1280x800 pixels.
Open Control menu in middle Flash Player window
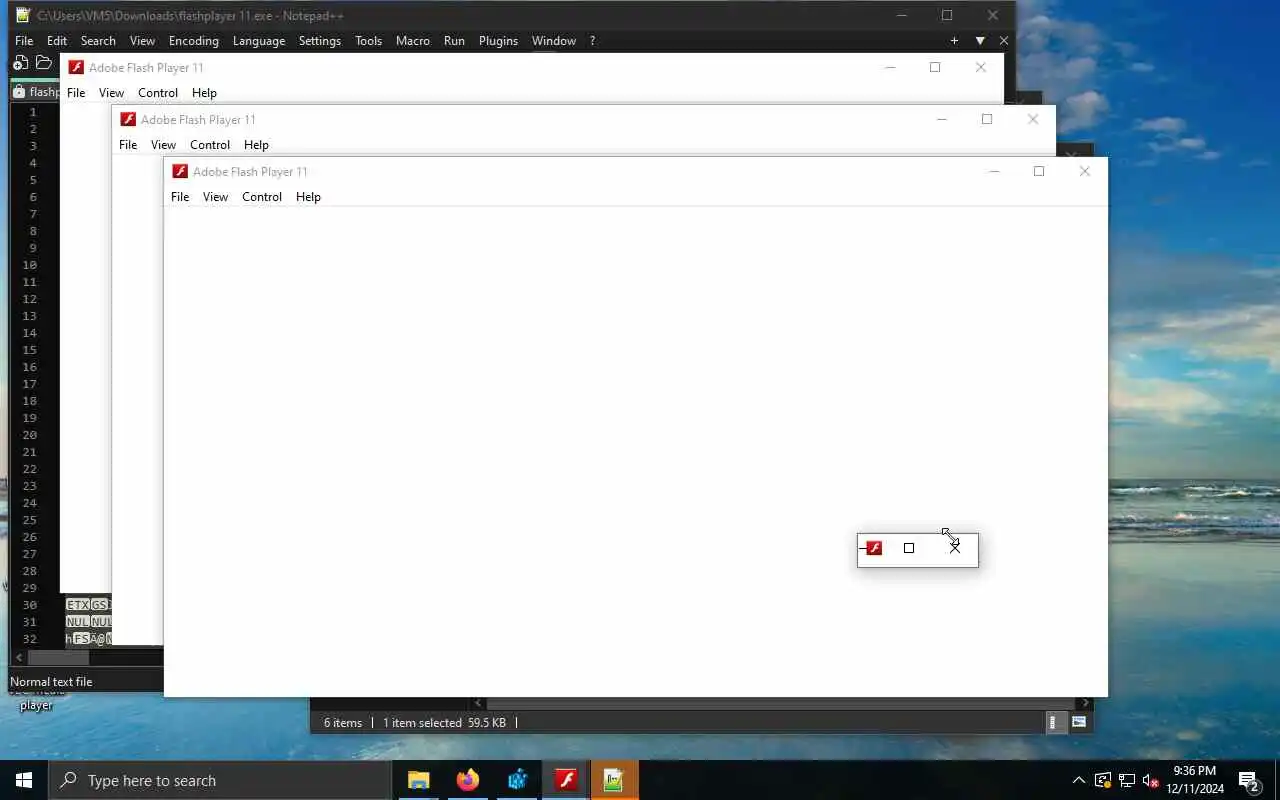pos(210,145)
